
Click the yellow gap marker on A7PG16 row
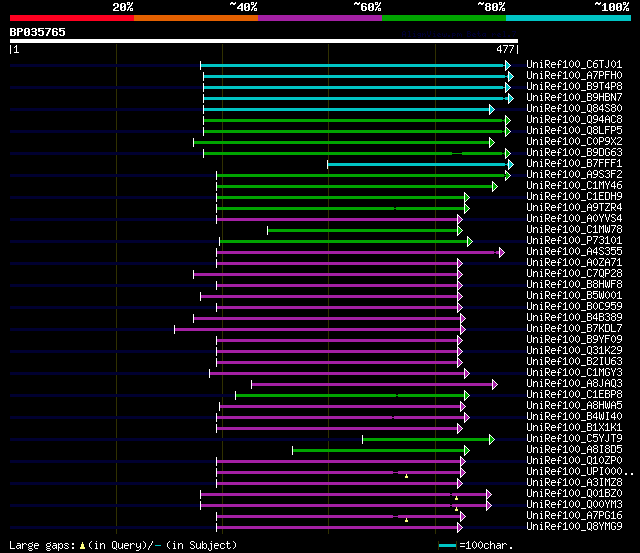[x=407, y=520]
